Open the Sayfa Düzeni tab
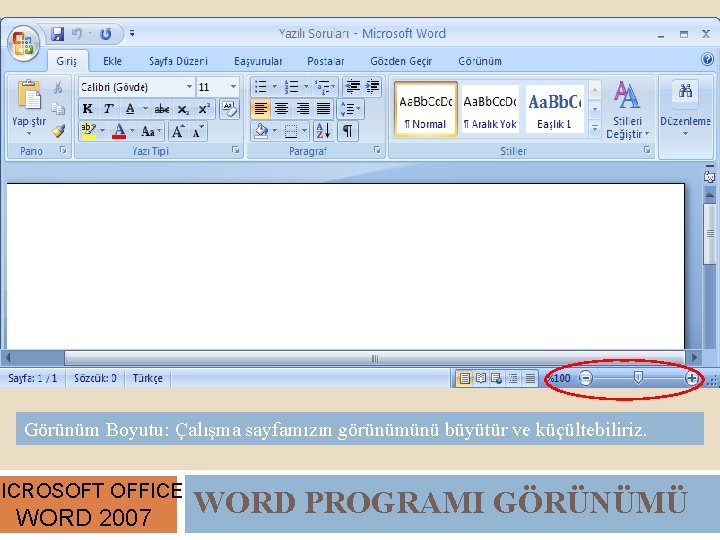 (x=178, y=61)
